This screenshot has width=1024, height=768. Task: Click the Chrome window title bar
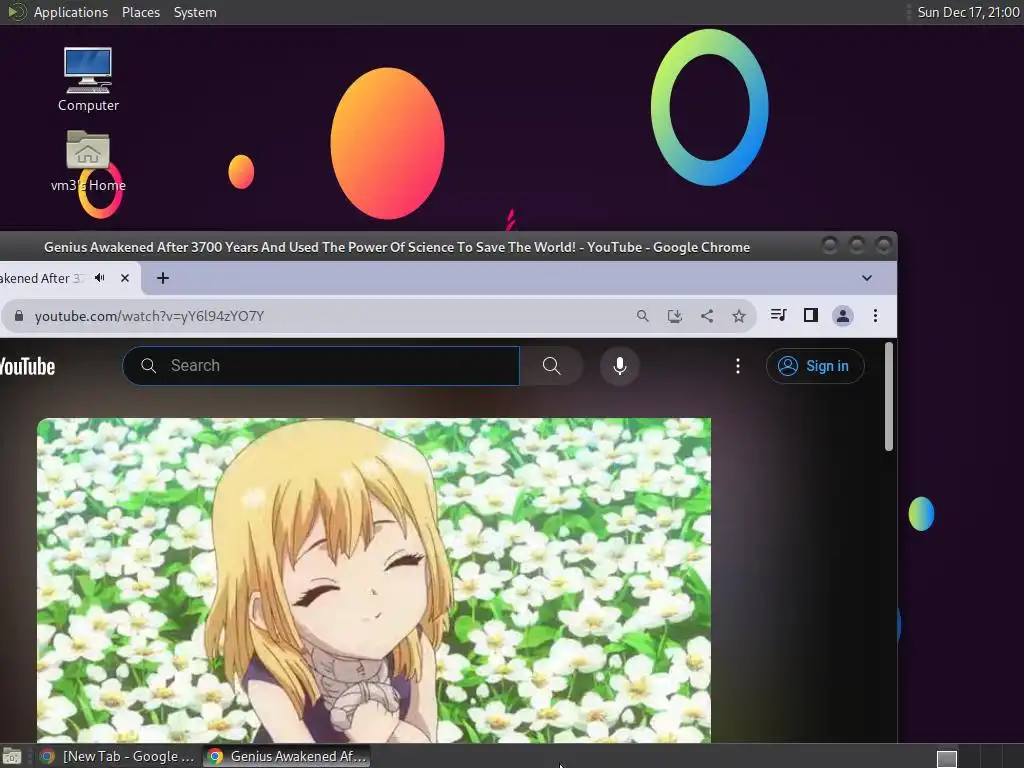[397, 248]
